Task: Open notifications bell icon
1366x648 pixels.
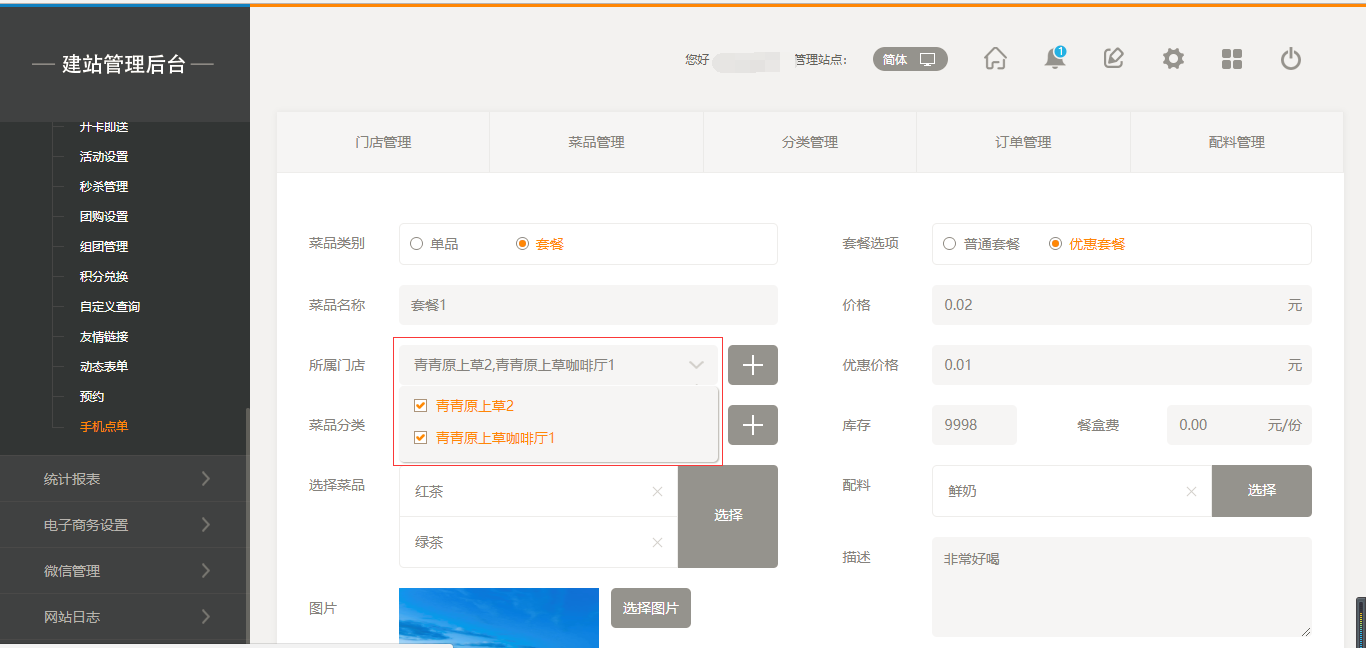Action: click(1054, 59)
